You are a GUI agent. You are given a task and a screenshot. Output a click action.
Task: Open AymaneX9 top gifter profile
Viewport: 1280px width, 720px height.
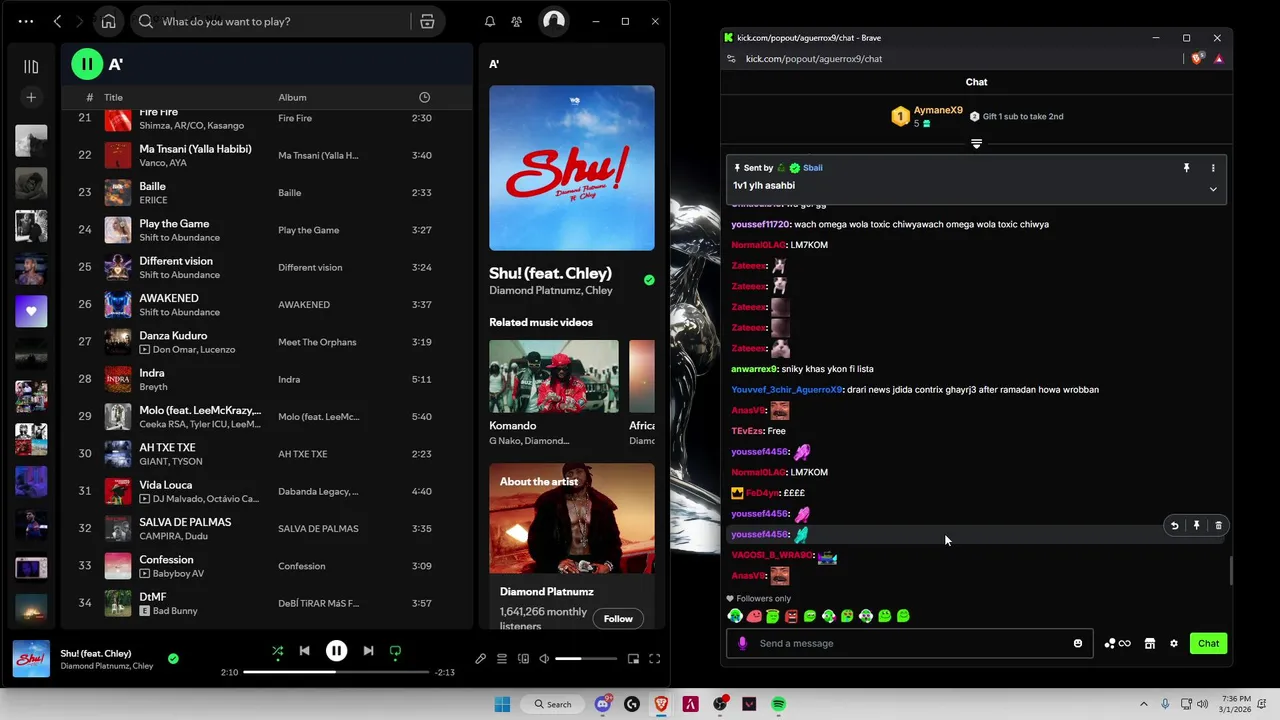(x=938, y=110)
